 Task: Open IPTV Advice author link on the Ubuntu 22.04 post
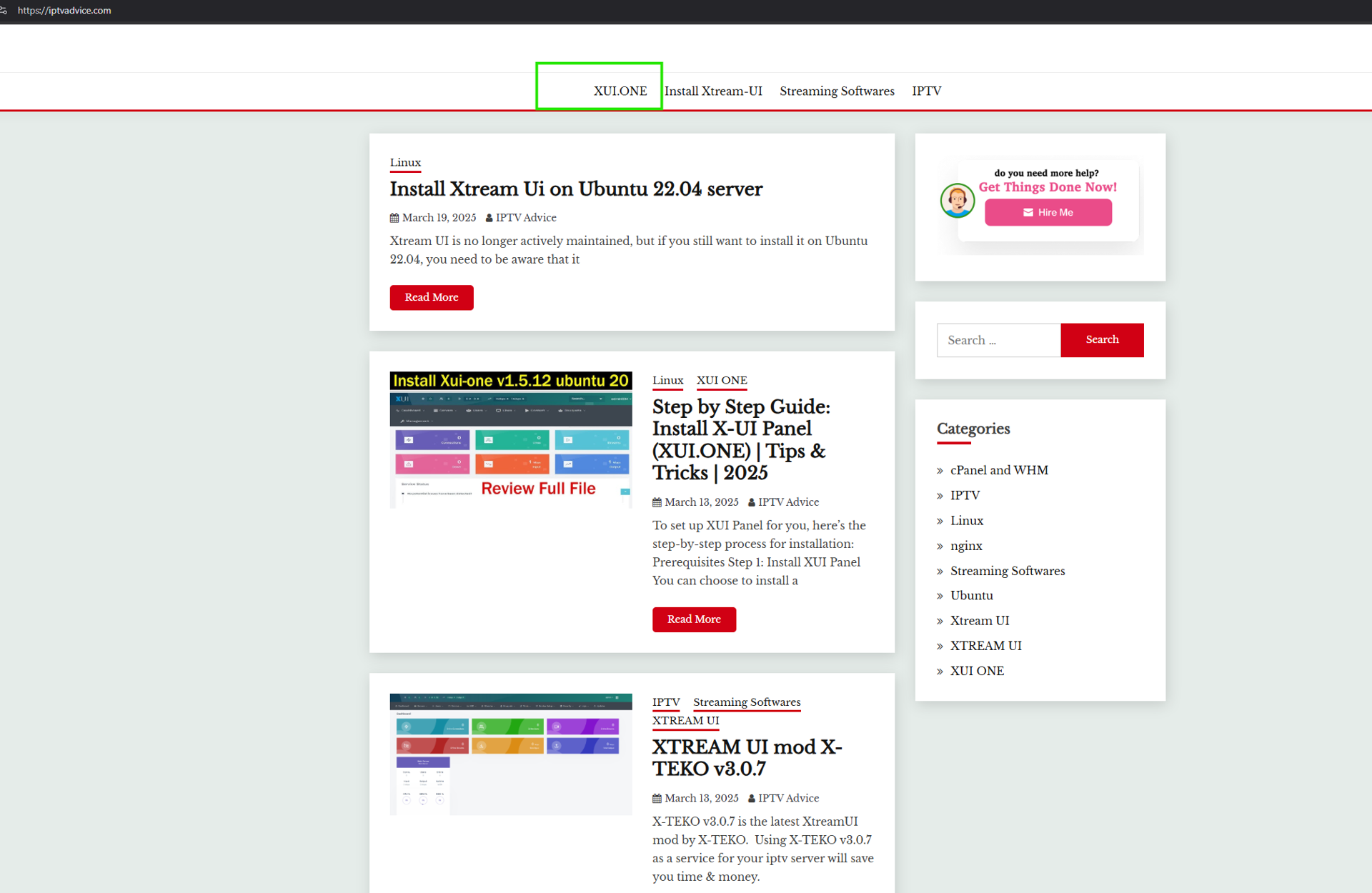pos(526,218)
